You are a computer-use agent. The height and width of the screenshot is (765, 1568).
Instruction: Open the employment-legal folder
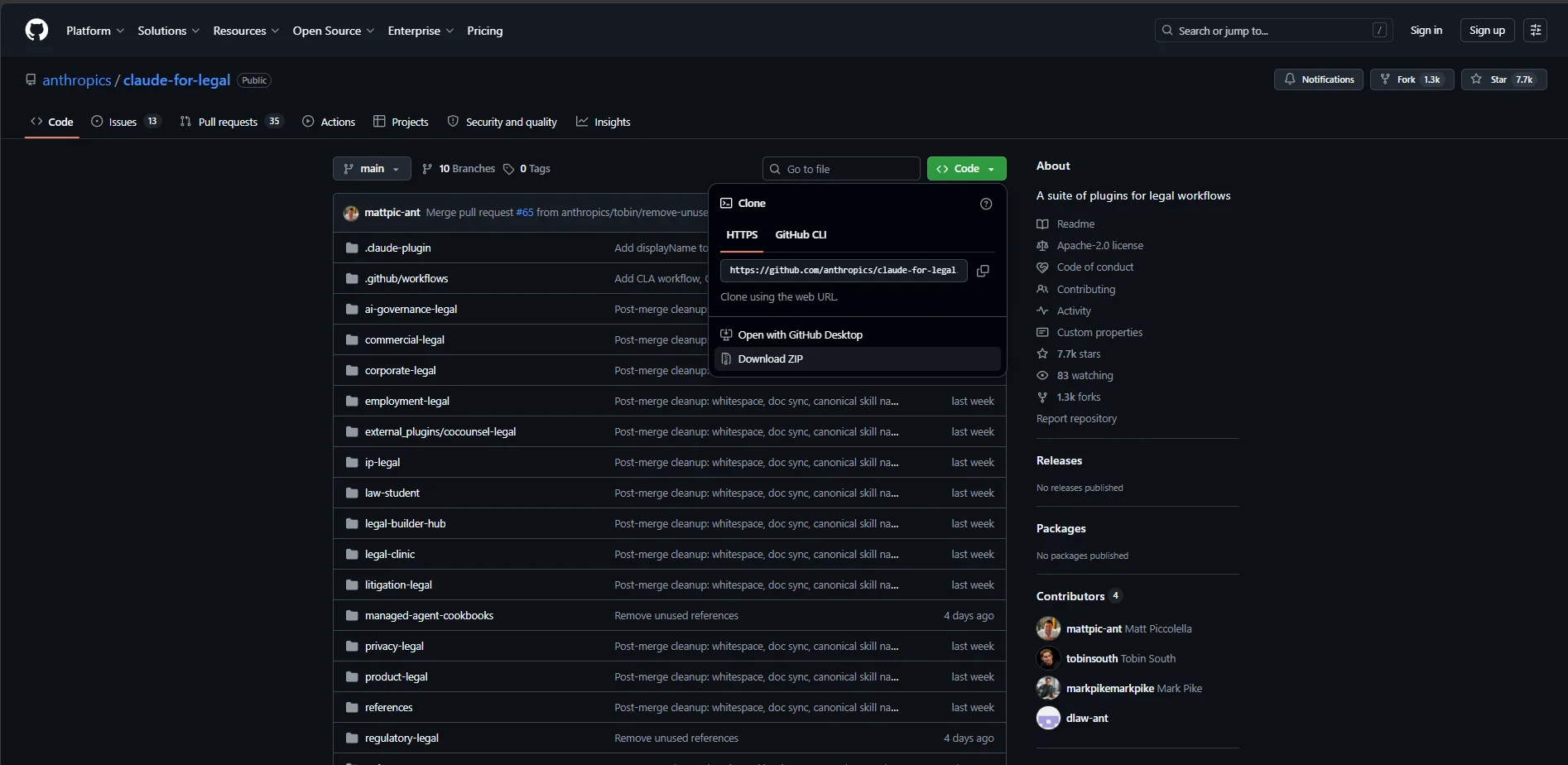(407, 401)
